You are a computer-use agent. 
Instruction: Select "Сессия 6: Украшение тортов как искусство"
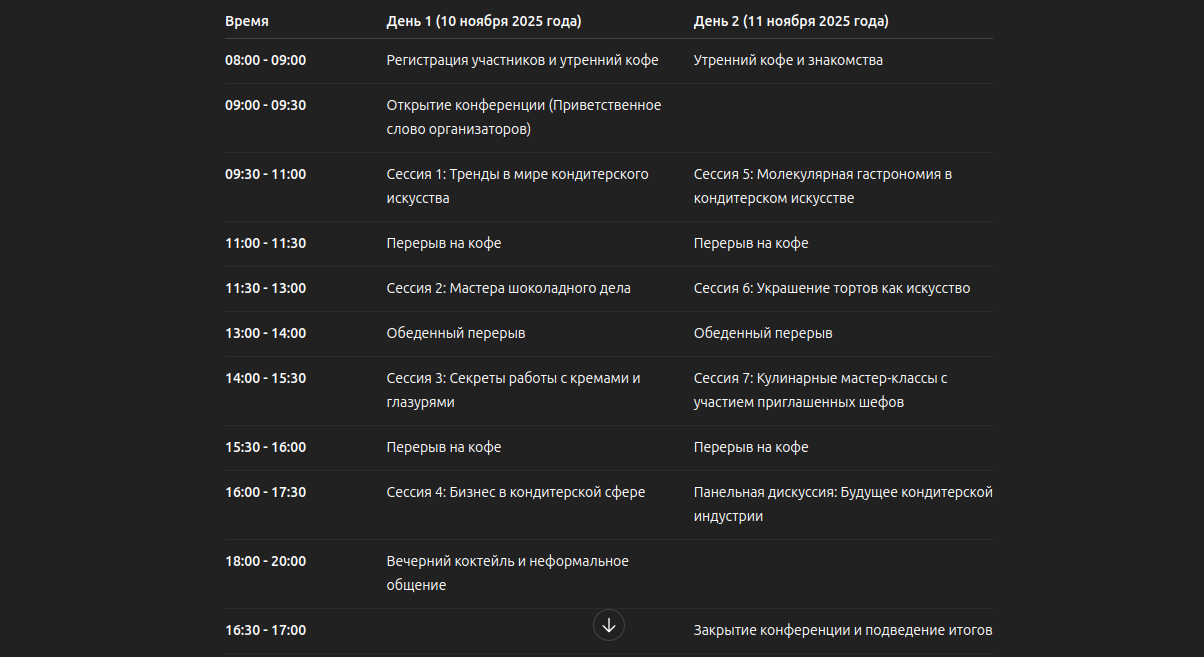pyautogui.click(x=831, y=288)
